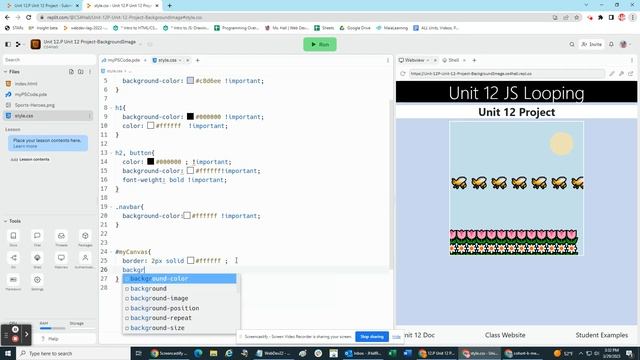Click the Windows Start button
Screen dimensions: 640x360
click(x=8, y=353)
